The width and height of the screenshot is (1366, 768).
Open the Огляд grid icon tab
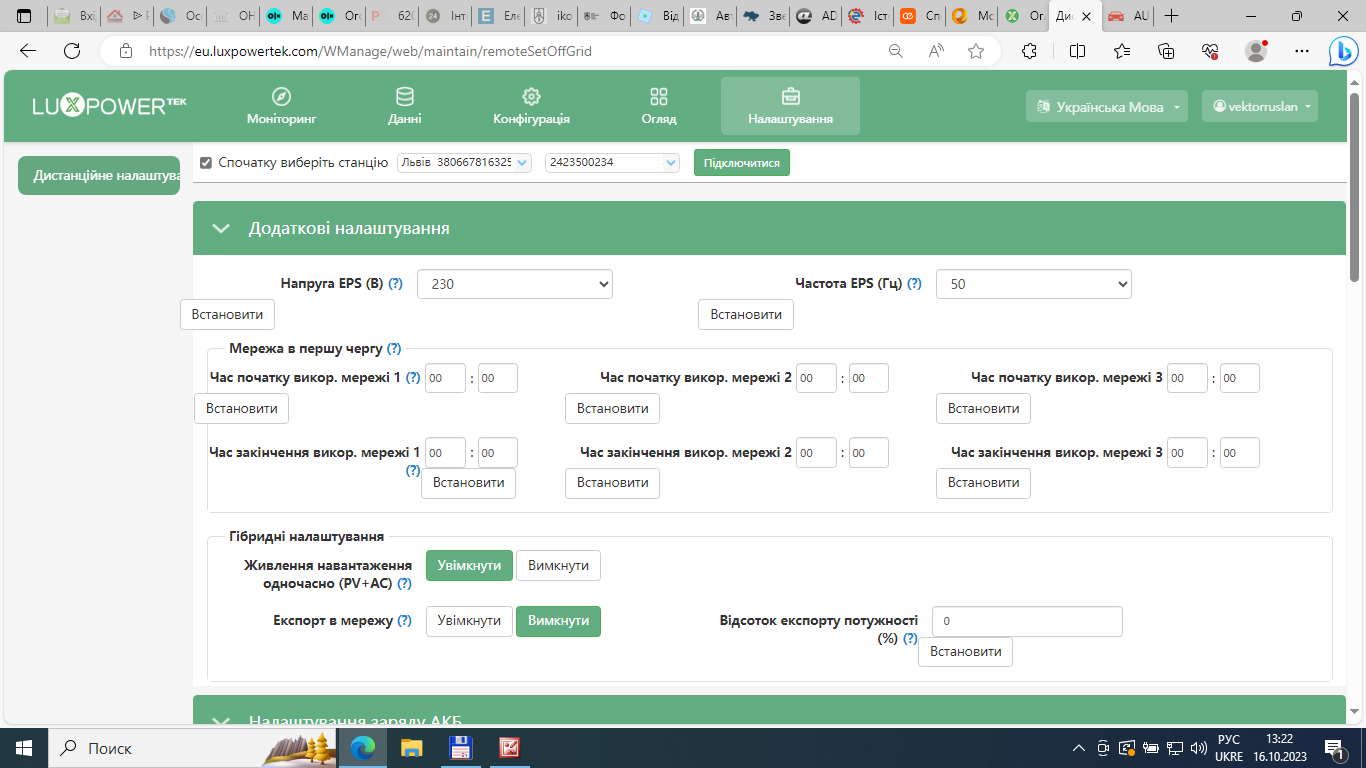(x=659, y=106)
